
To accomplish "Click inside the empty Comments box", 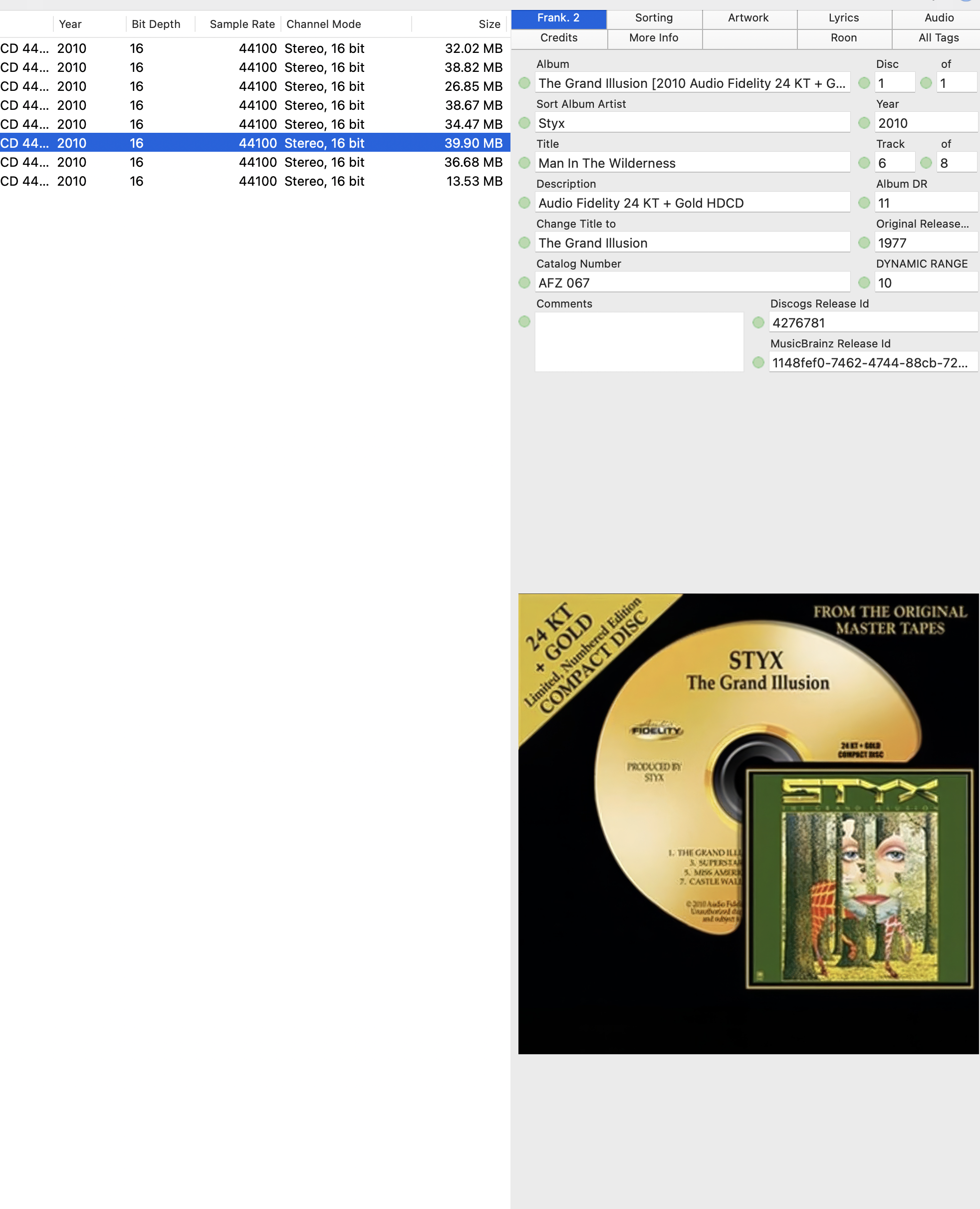I will click(640, 342).
